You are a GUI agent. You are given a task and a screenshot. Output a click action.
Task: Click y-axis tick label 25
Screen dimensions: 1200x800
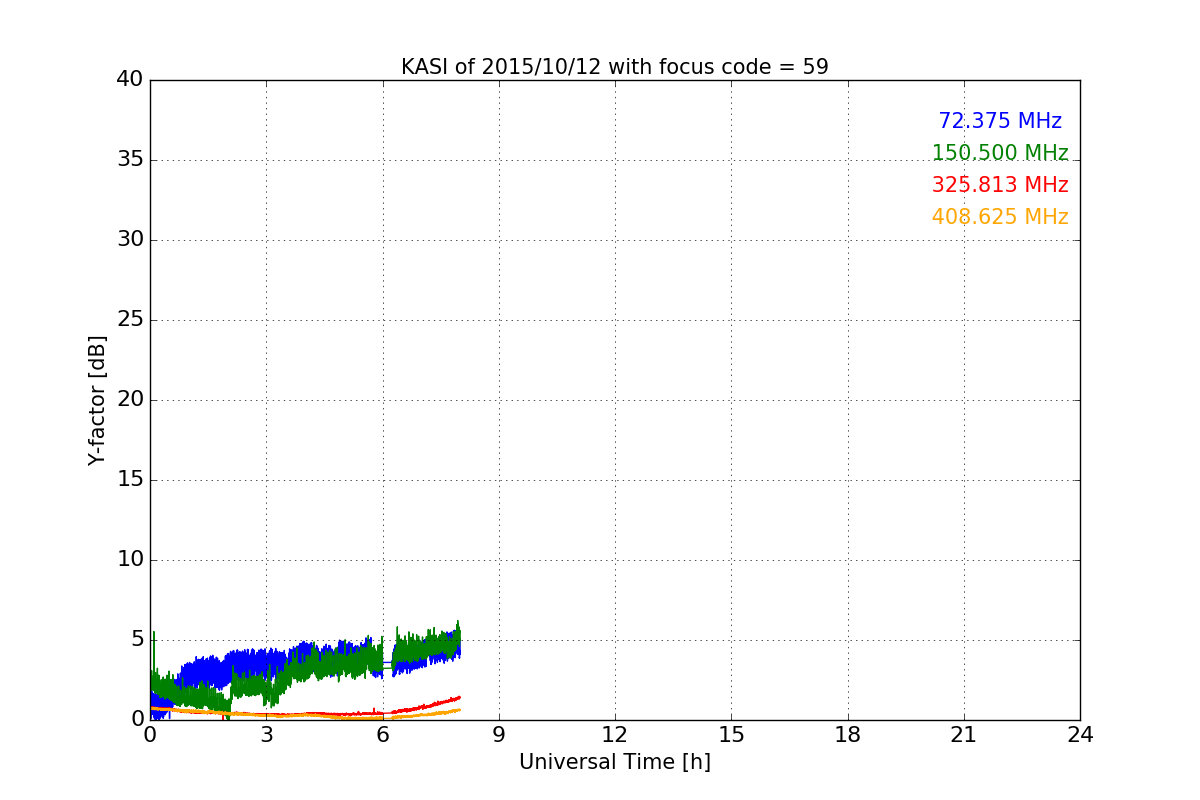point(130,320)
